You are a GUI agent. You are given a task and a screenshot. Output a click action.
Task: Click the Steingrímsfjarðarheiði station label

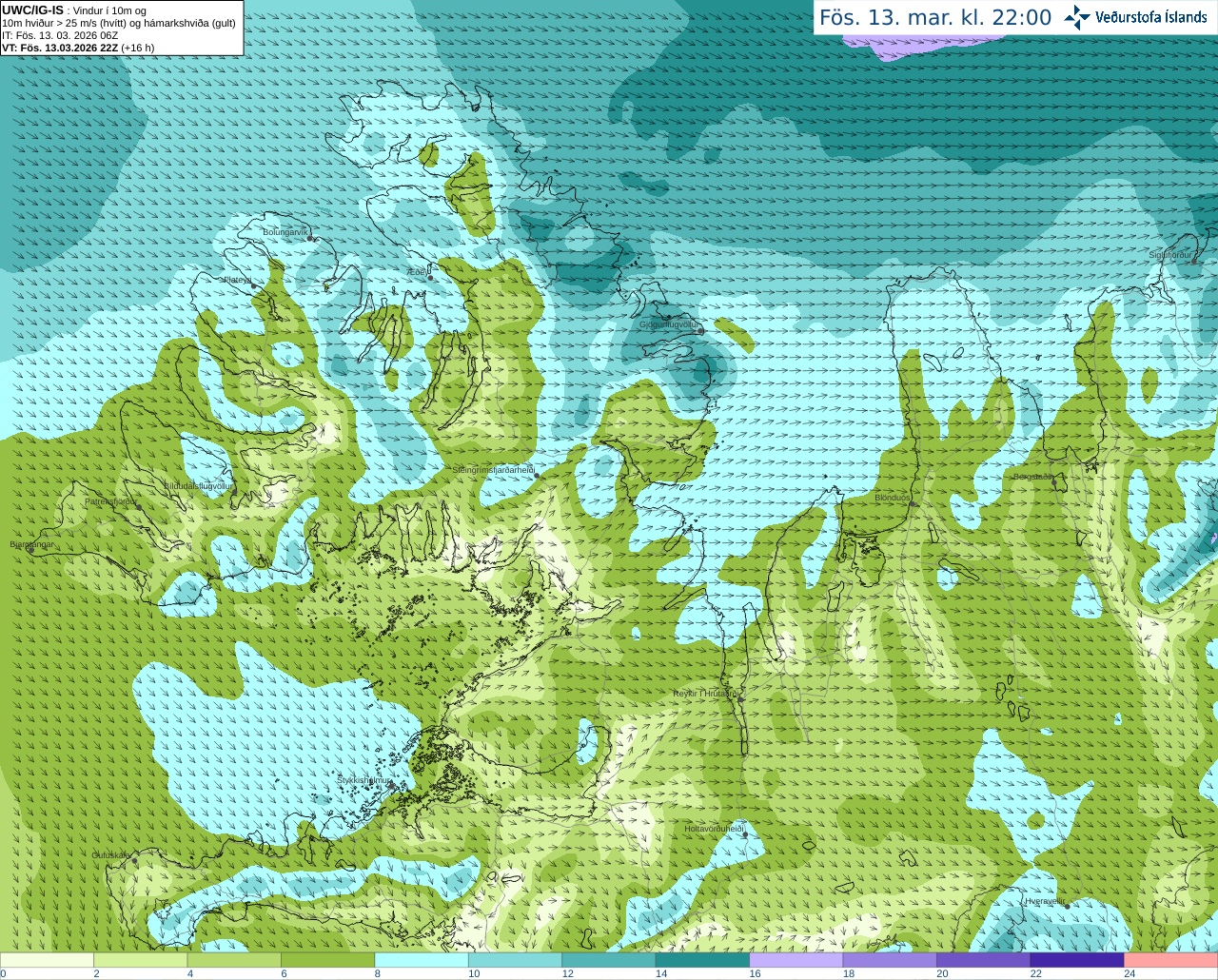point(493,470)
